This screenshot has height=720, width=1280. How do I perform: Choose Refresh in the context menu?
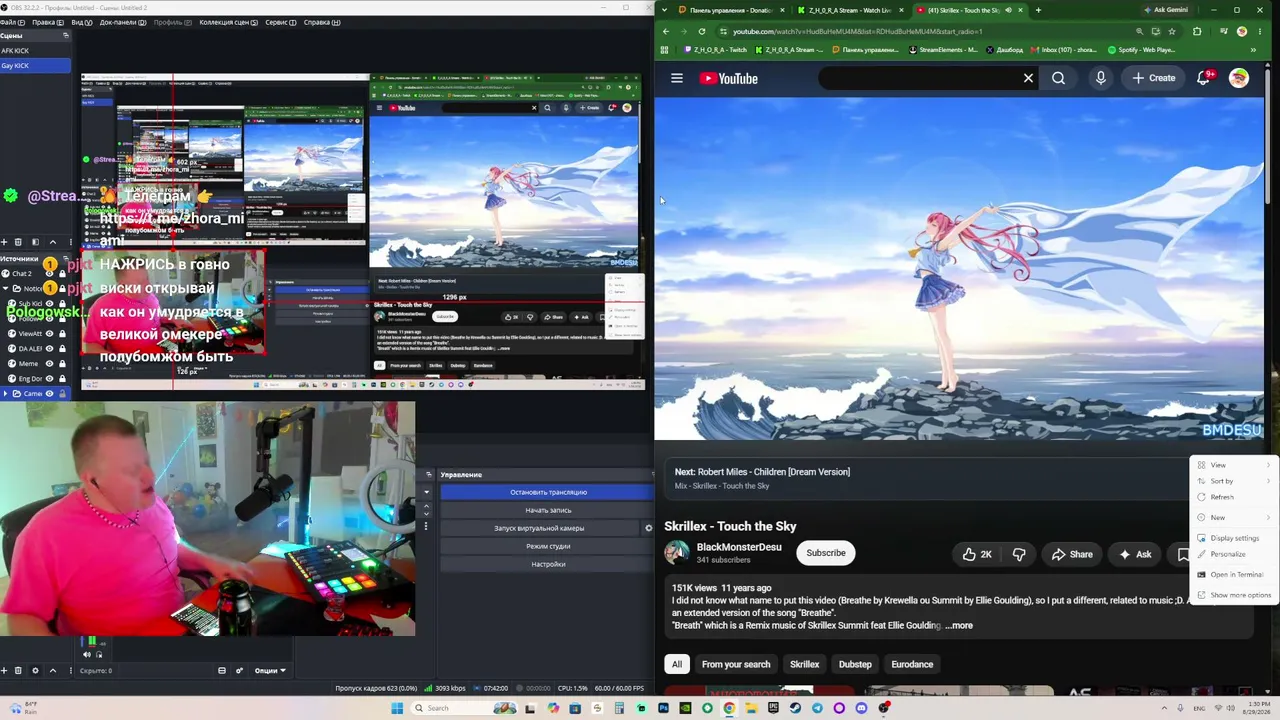coord(1236,497)
